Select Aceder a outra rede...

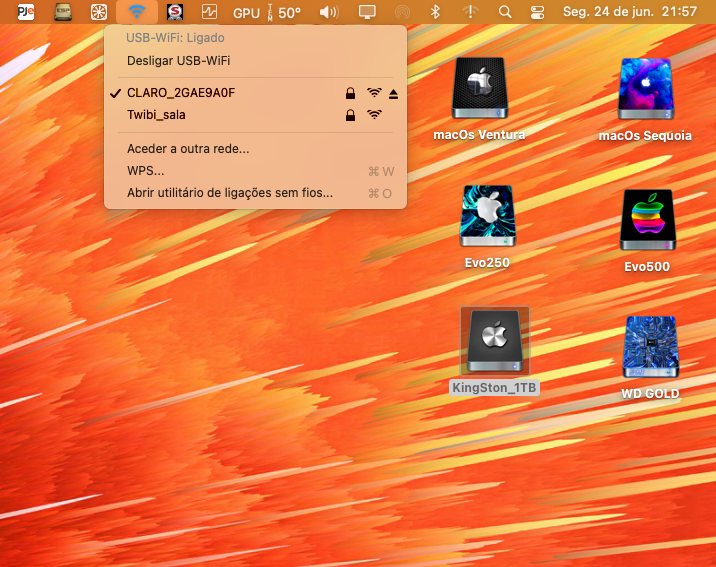pos(255,149)
